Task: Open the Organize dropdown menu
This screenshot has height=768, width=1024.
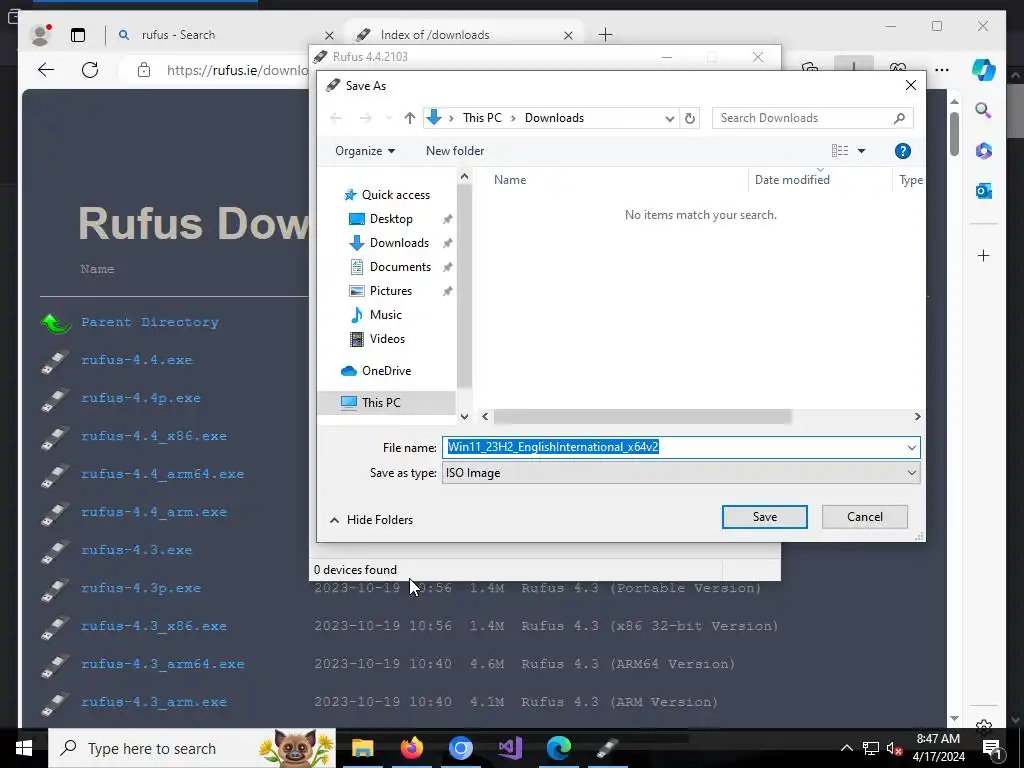Action: click(364, 151)
